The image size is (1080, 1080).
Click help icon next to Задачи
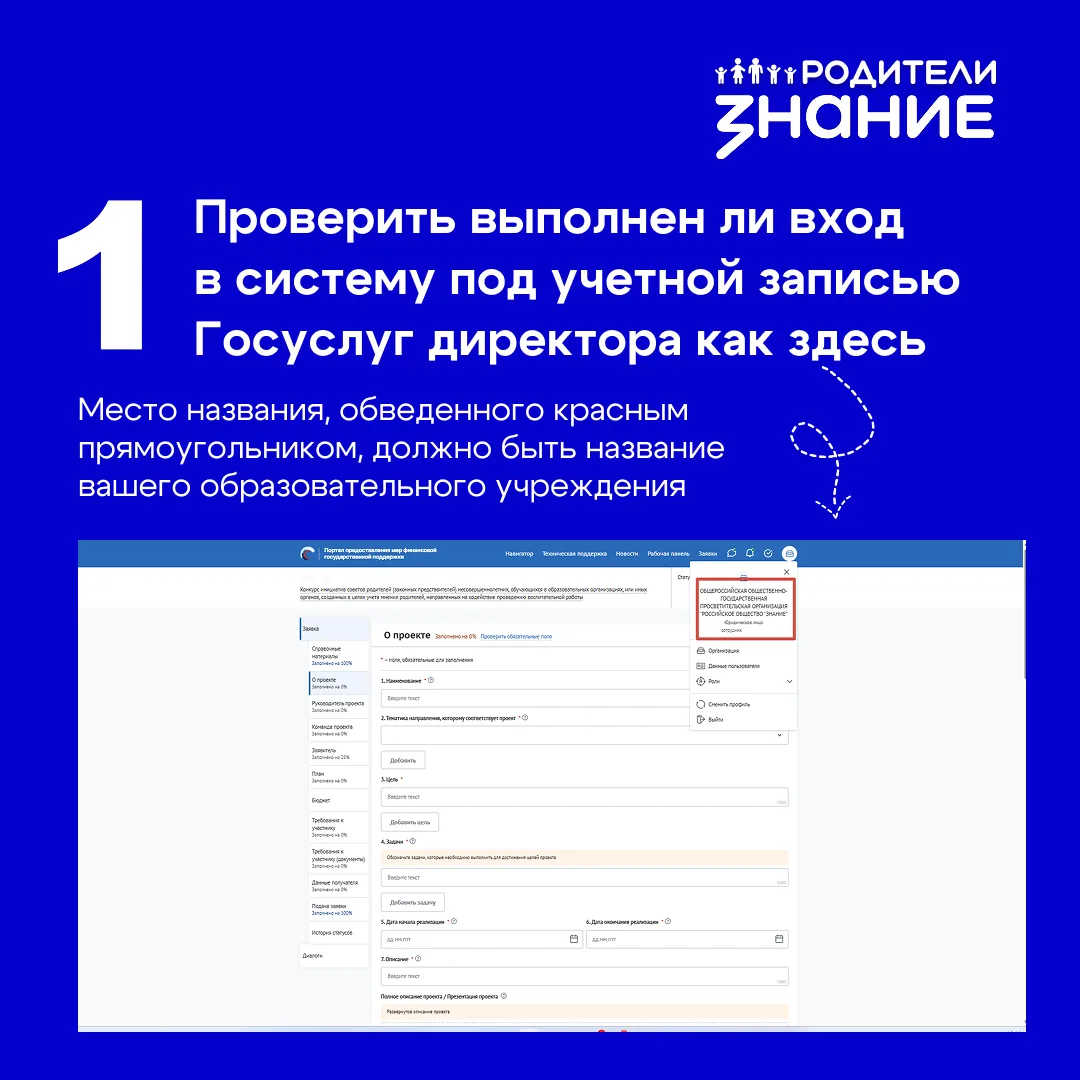tap(413, 841)
